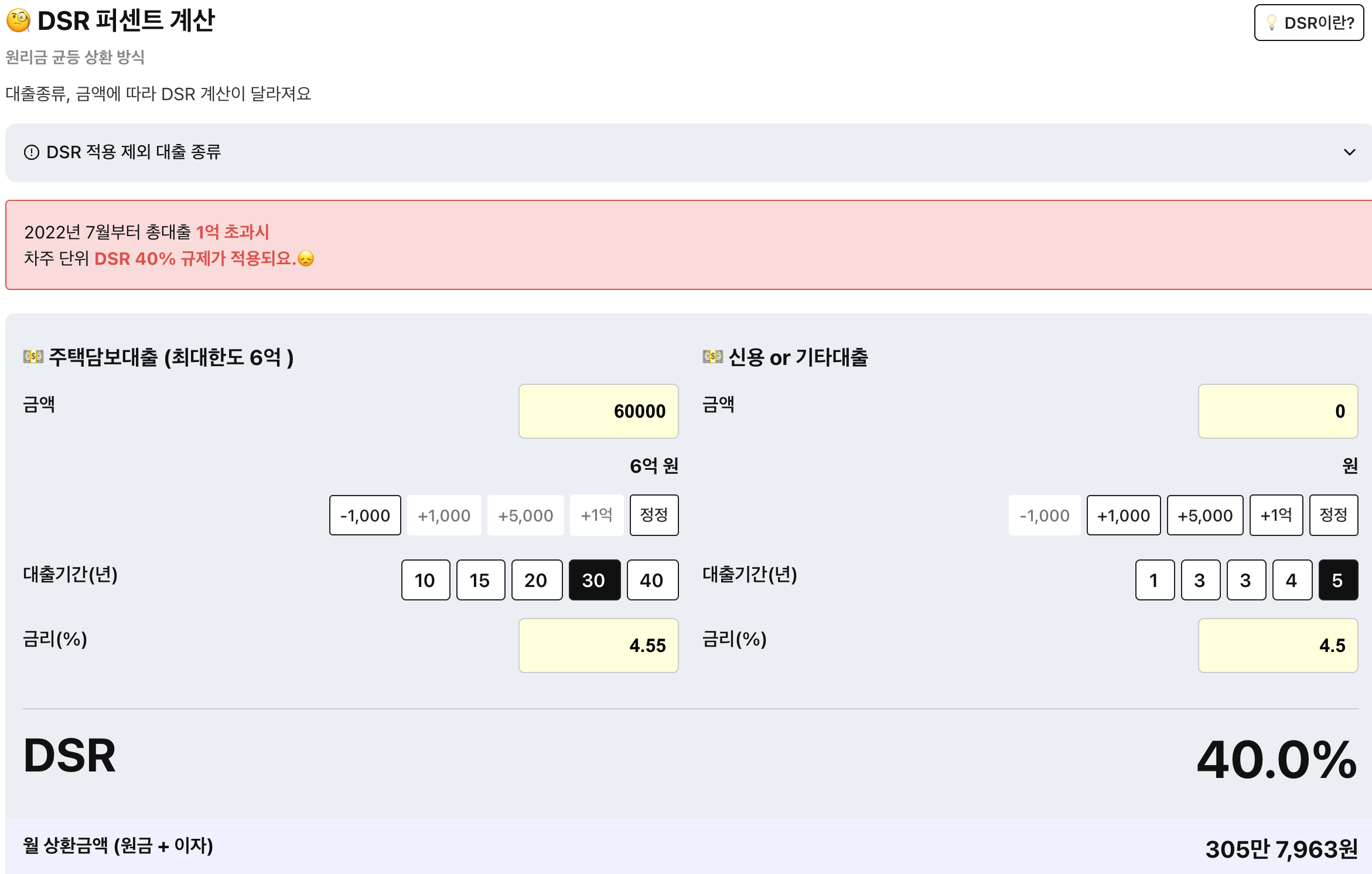Click the lightbulb icon in DSR이란? button
This screenshot has width=1372, height=874.
[1271, 23]
